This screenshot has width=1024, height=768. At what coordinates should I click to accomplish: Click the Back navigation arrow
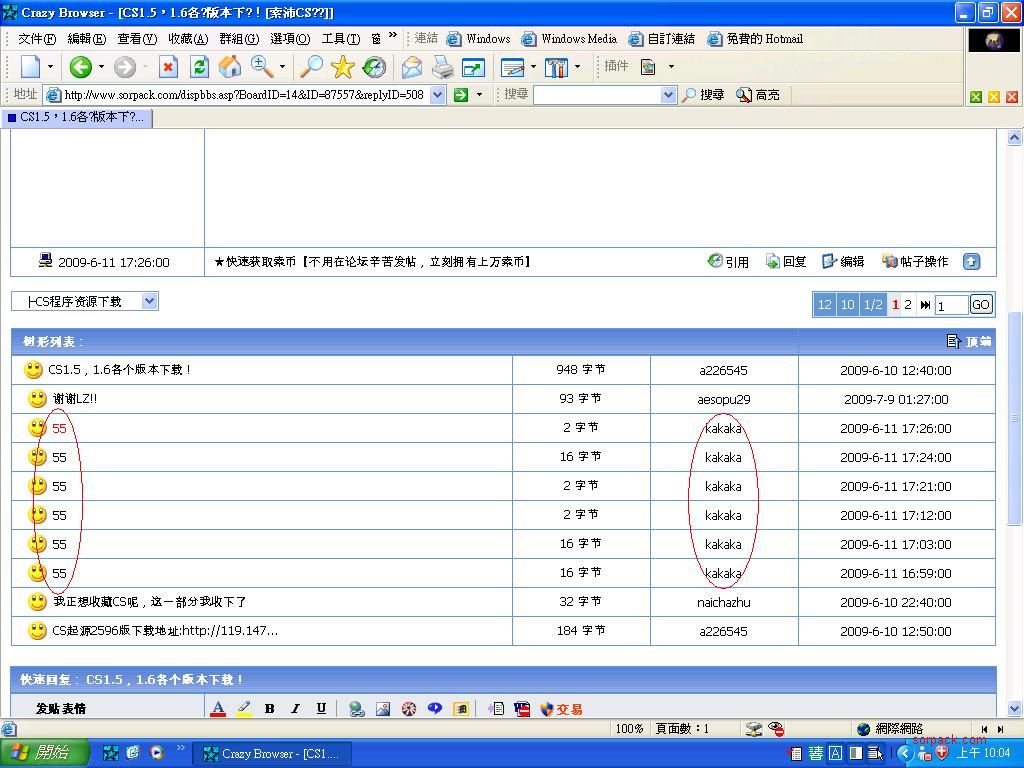pos(80,67)
